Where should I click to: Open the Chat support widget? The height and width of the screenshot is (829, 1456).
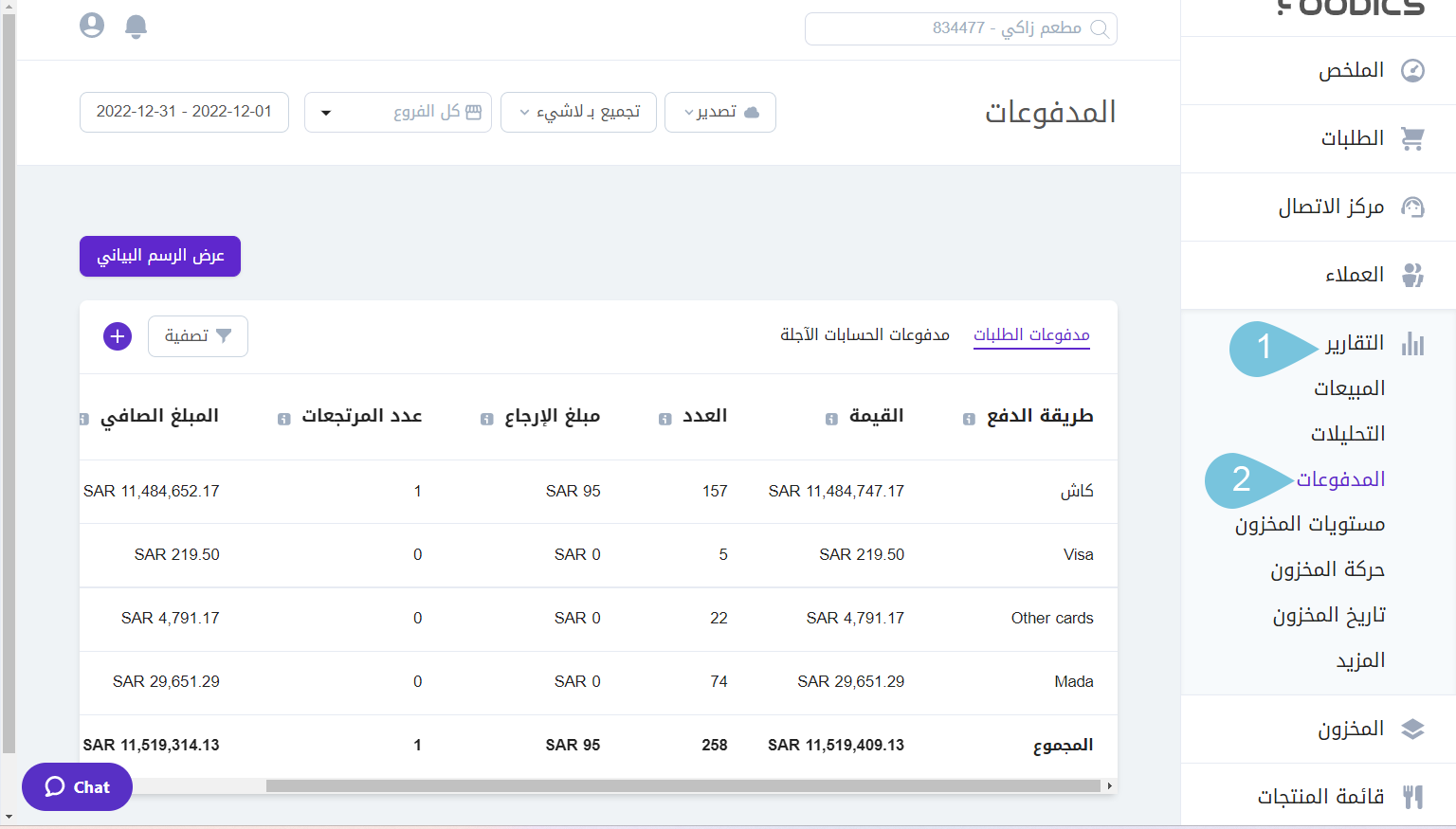pyautogui.click(x=77, y=786)
